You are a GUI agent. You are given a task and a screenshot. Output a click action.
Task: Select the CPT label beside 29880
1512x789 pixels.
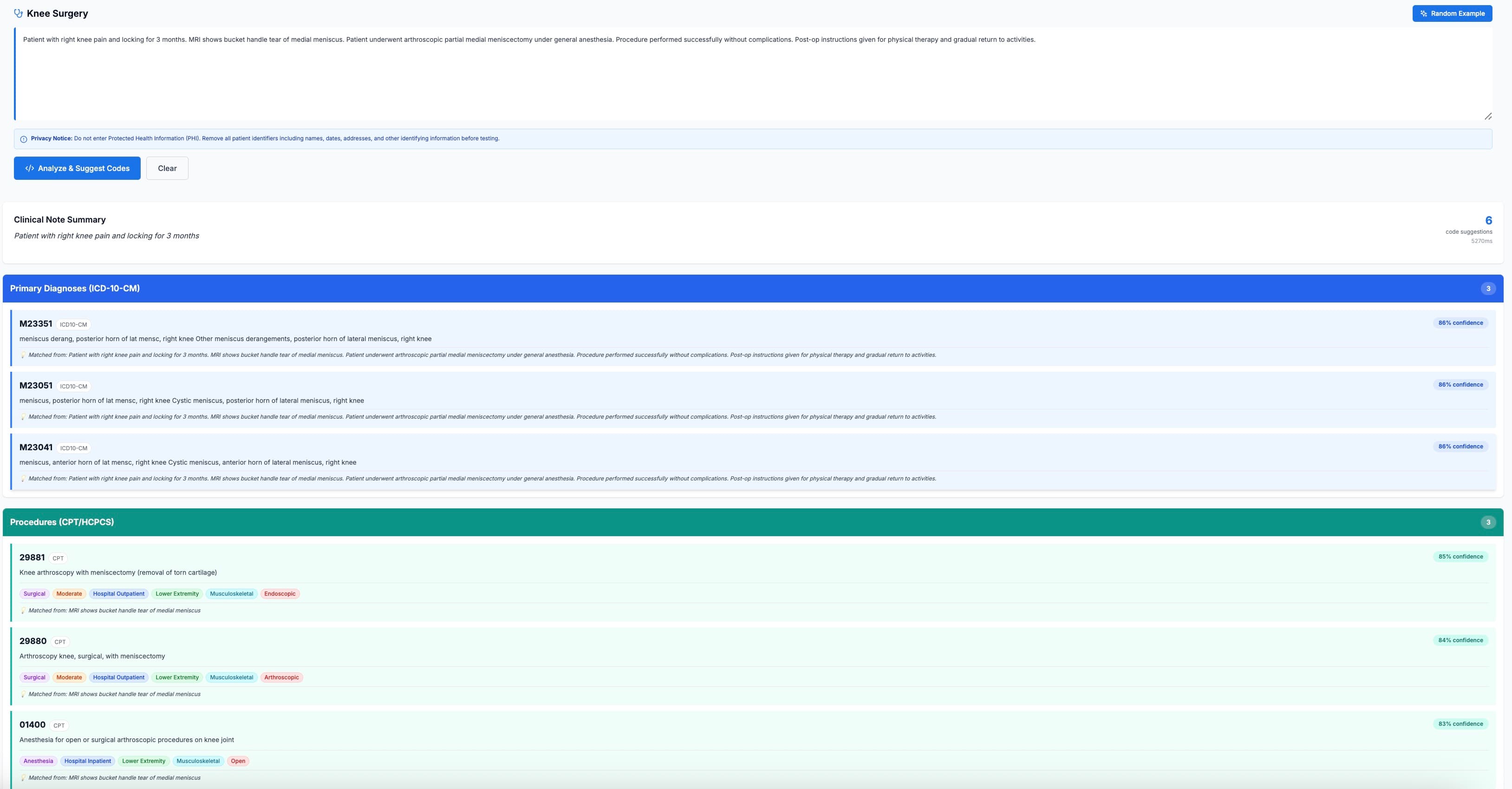pyautogui.click(x=59, y=642)
